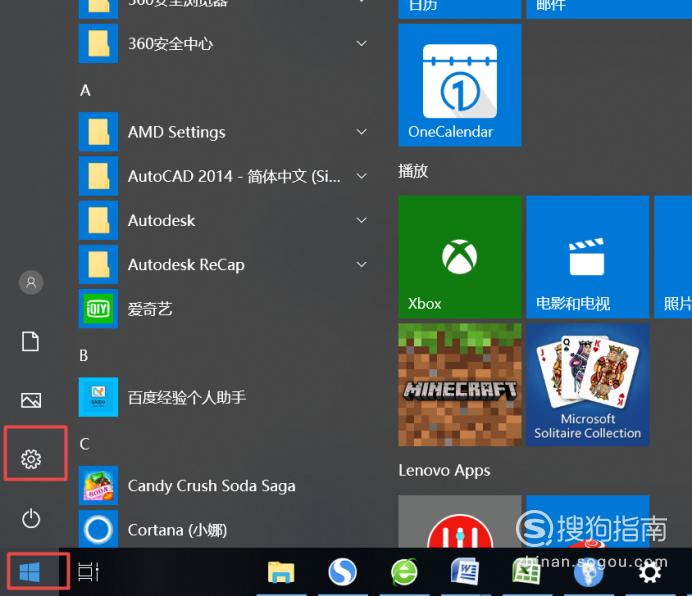Open the AutoCAD 2014 简体中文 folder entry
The height and width of the screenshot is (596, 692).
pyautogui.click(x=225, y=176)
